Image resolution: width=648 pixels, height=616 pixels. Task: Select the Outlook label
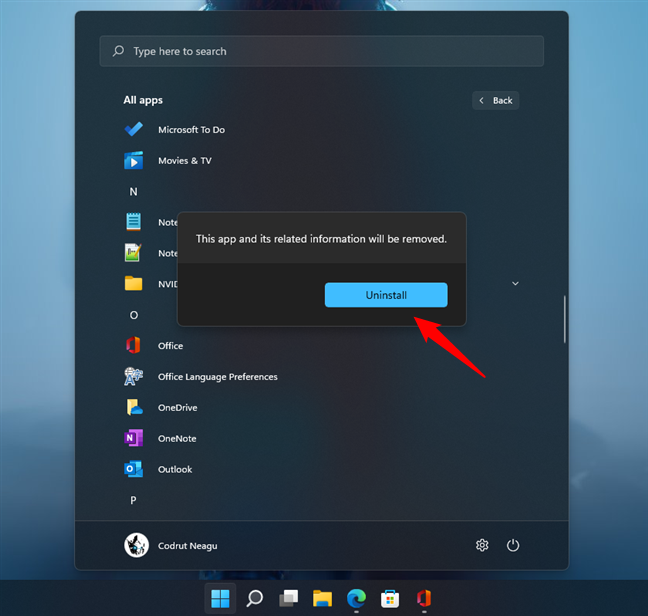(x=175, y=469)
